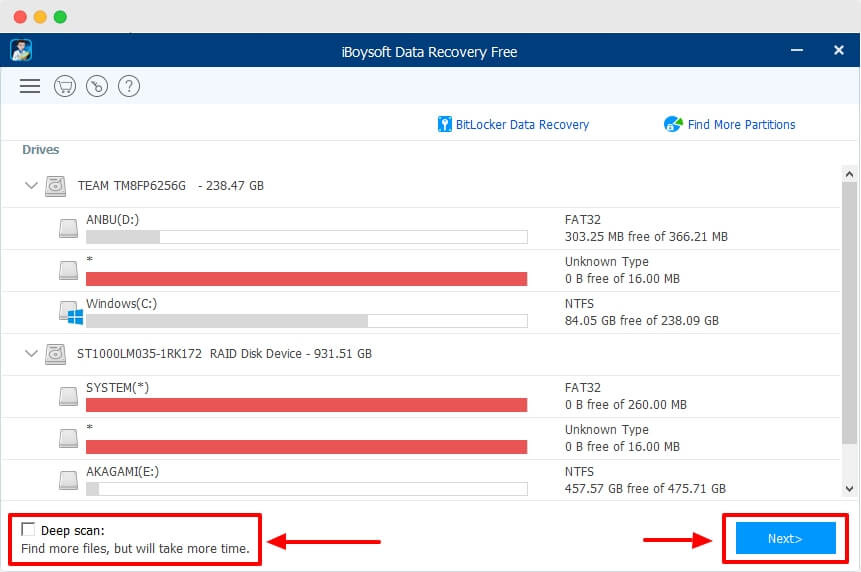Click the macOS green fullscreen button

[60, 17]
